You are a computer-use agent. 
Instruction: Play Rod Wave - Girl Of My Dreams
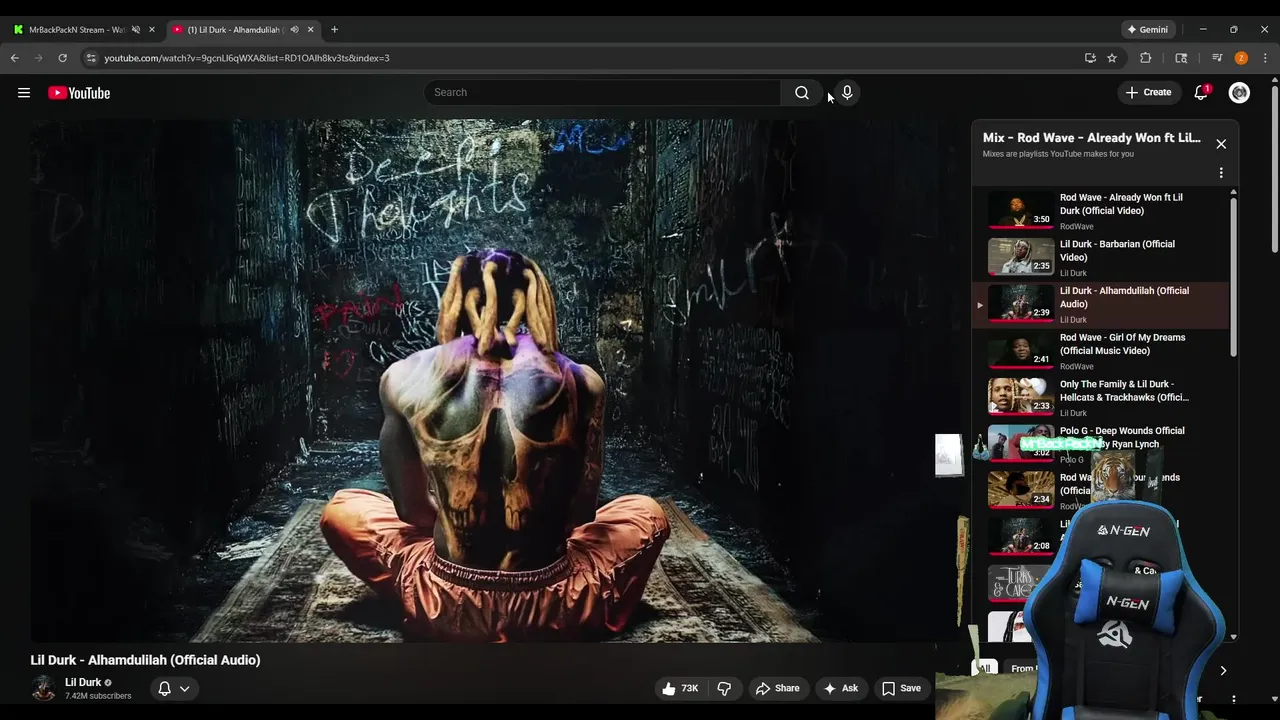(1101, 351)
